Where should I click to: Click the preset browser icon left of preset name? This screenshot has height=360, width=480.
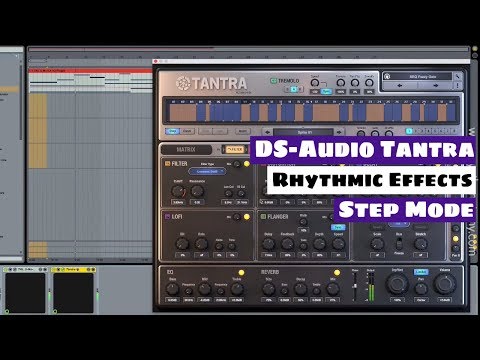click(x=387, y=76)
